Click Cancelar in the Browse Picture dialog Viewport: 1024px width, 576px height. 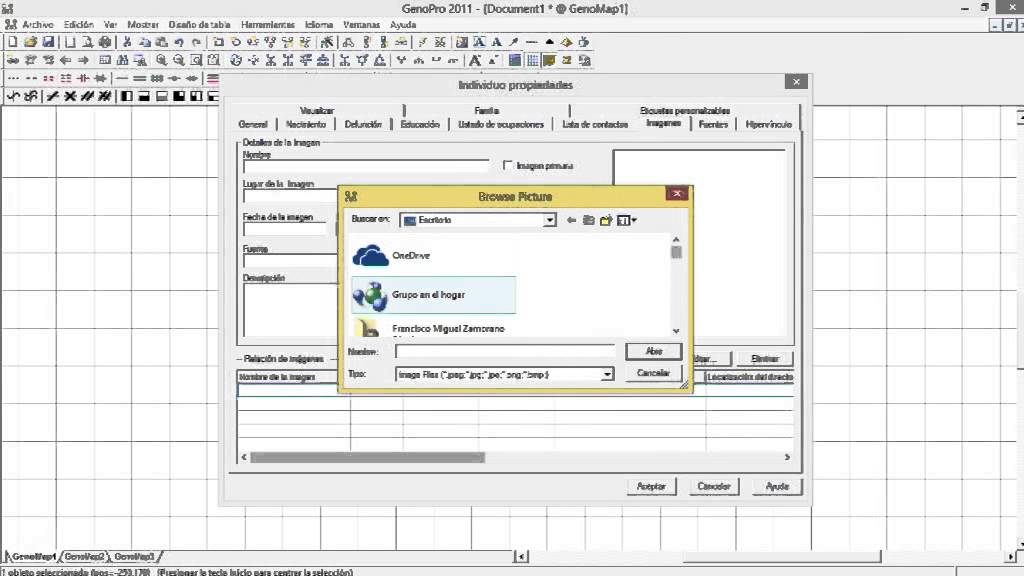pyautogui.click(x=654, y=373)
